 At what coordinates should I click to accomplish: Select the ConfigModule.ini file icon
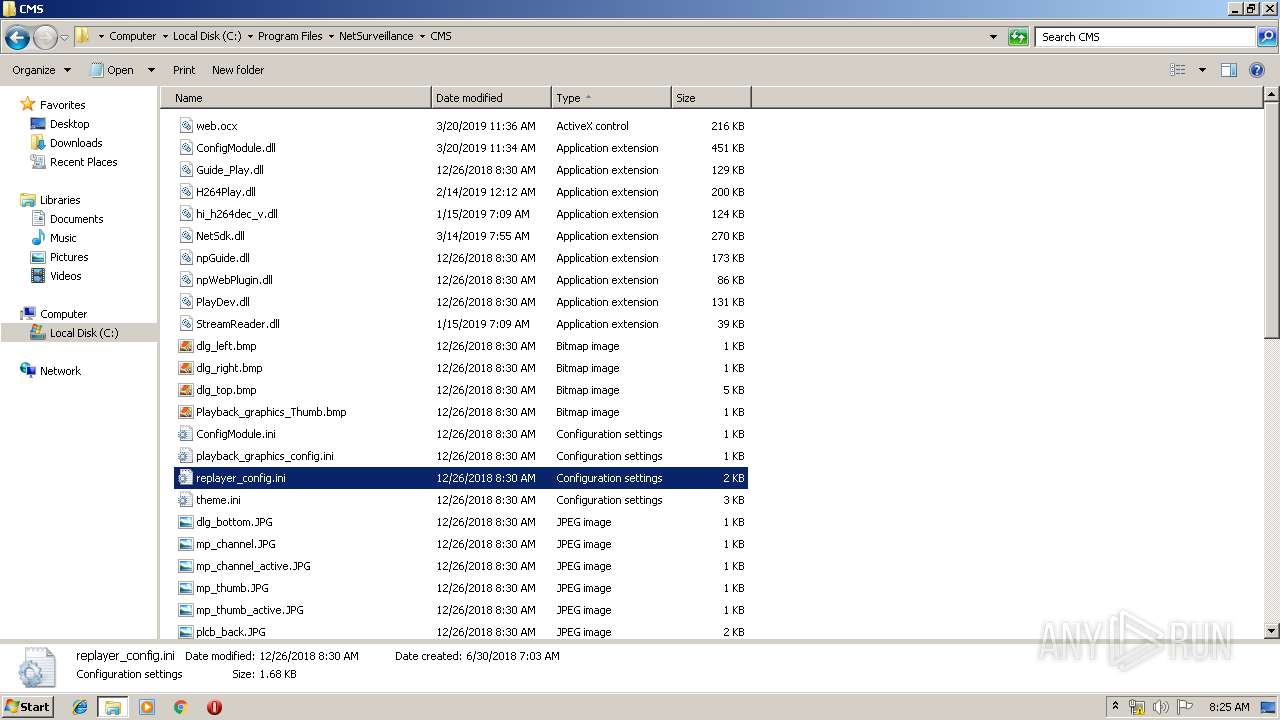click(x=186, y=434)
